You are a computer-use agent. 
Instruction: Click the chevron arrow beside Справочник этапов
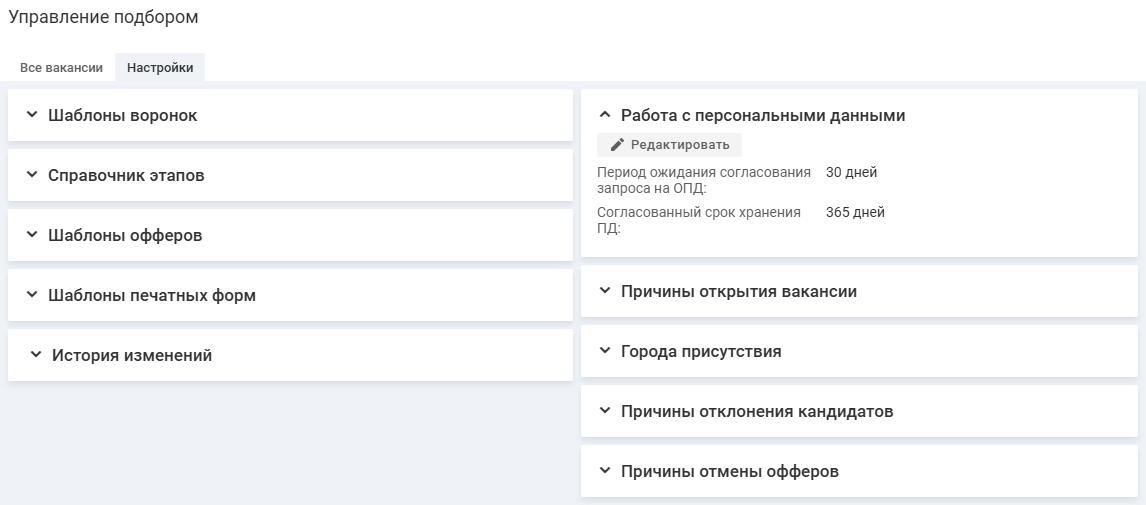32,175
